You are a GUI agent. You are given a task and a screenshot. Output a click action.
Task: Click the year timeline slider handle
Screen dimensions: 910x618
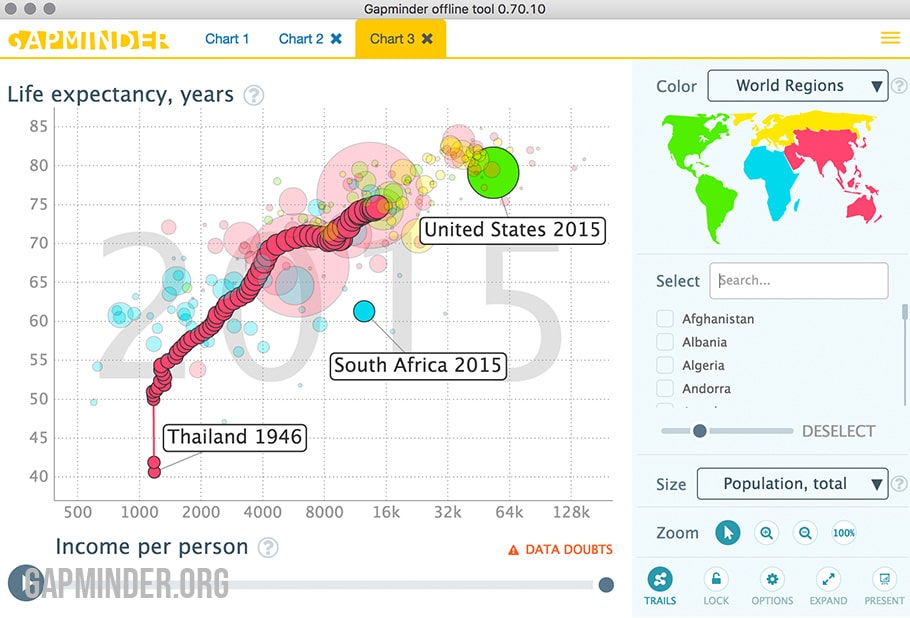click(606, 585)
